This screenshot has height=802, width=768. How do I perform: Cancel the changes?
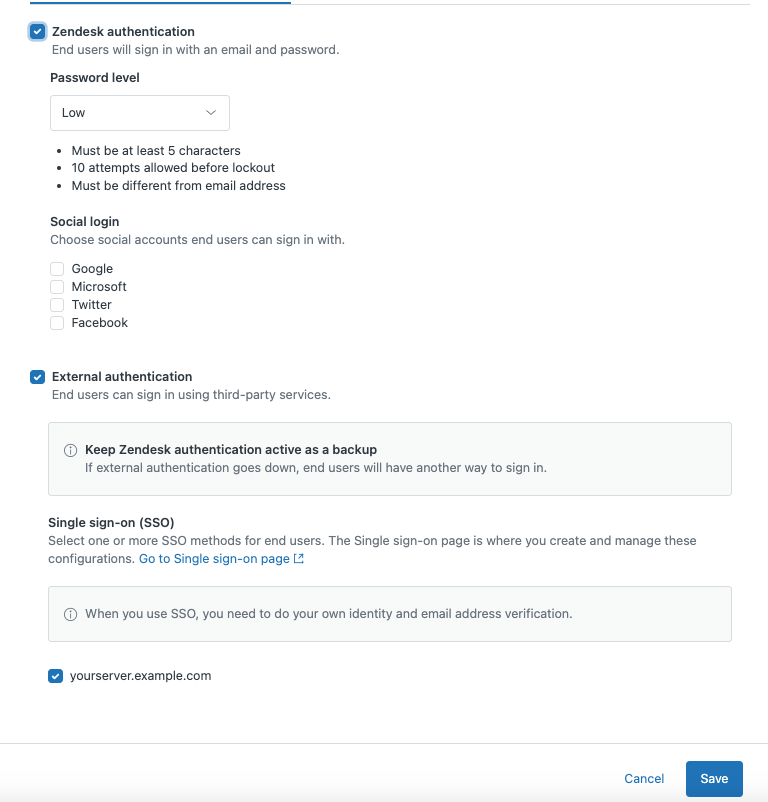tap(643, 779)
